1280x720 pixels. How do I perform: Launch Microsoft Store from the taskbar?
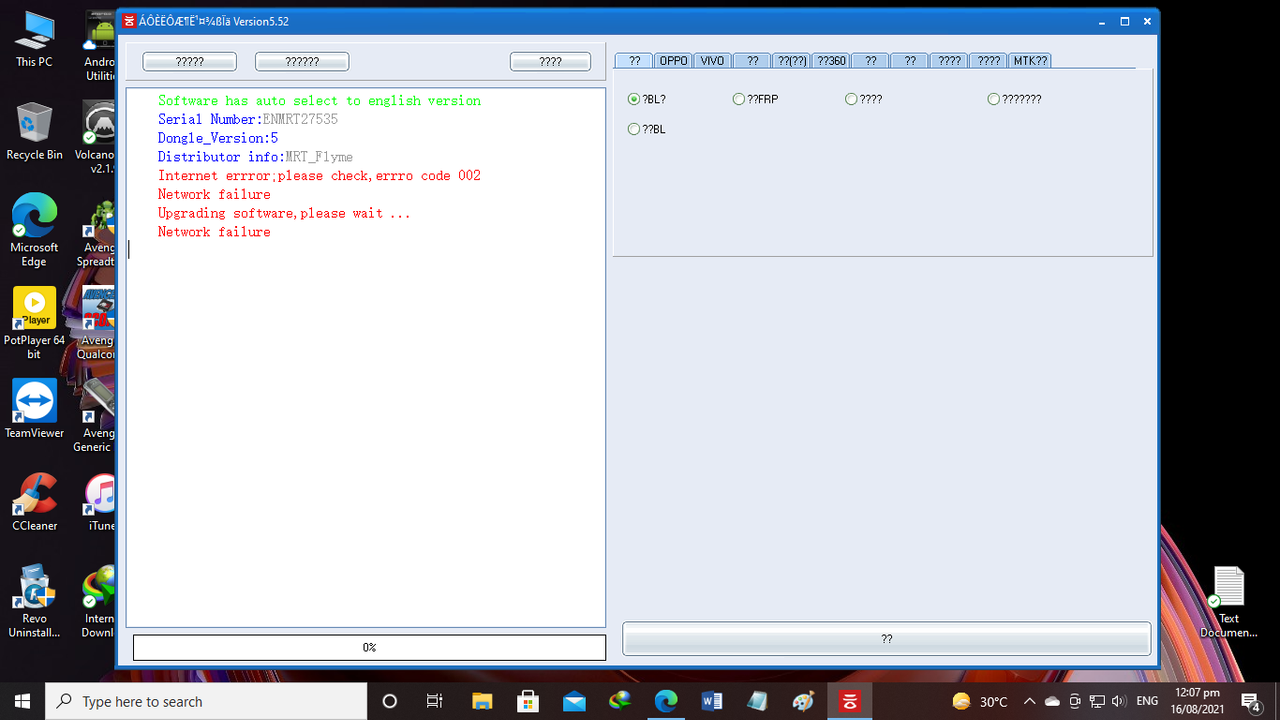(528, 701)
